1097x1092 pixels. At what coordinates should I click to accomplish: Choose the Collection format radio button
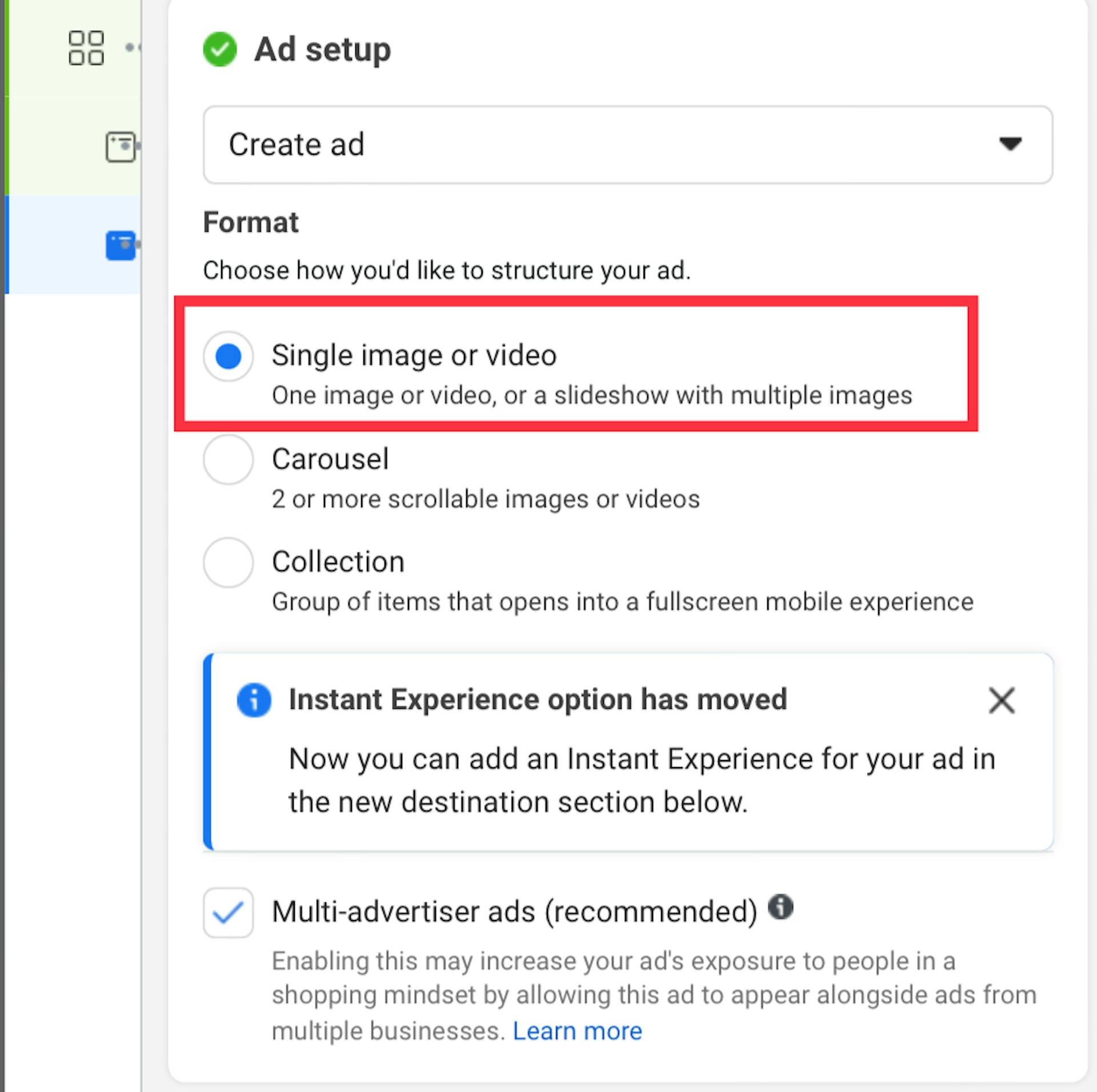pos(228,563)
